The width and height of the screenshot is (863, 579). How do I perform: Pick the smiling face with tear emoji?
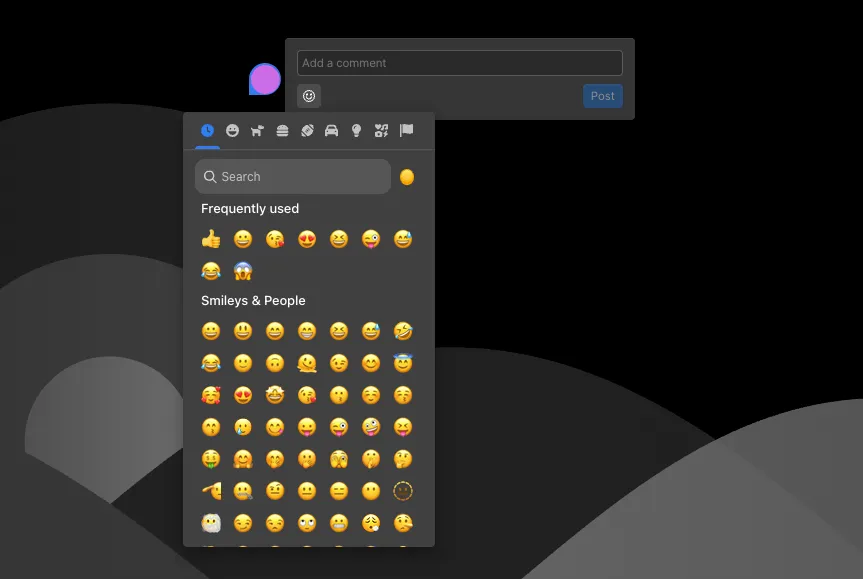click(x=243, y=427)
